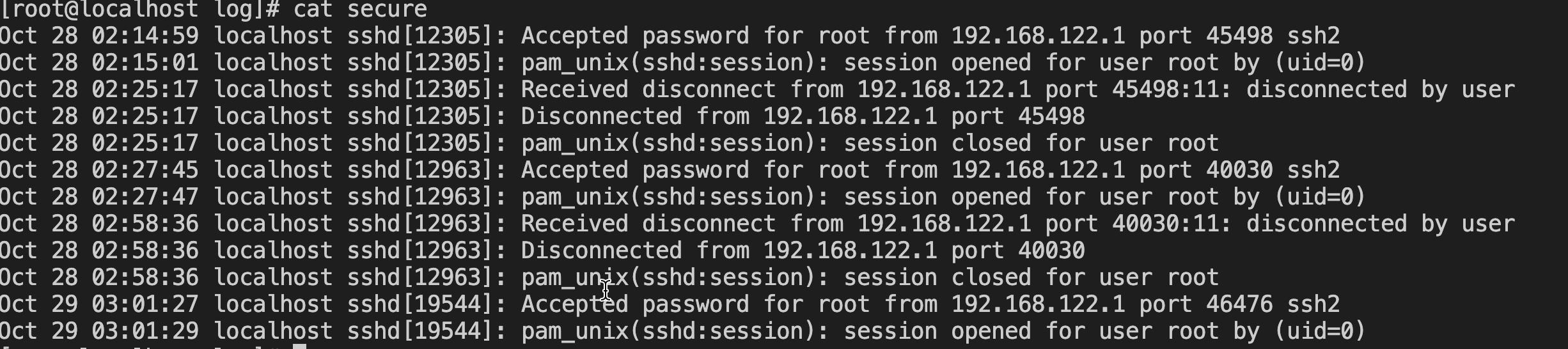Click the 02:15:01 timestamp
1568x349 pixels.
(x=145, y=63)
